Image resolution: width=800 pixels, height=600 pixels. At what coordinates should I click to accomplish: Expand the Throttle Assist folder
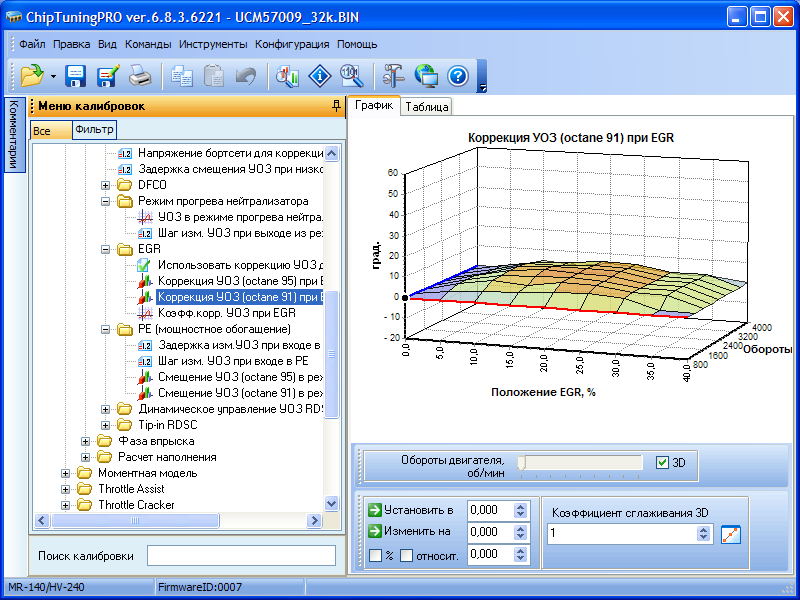pyautogui.click(x=67, y=489)
